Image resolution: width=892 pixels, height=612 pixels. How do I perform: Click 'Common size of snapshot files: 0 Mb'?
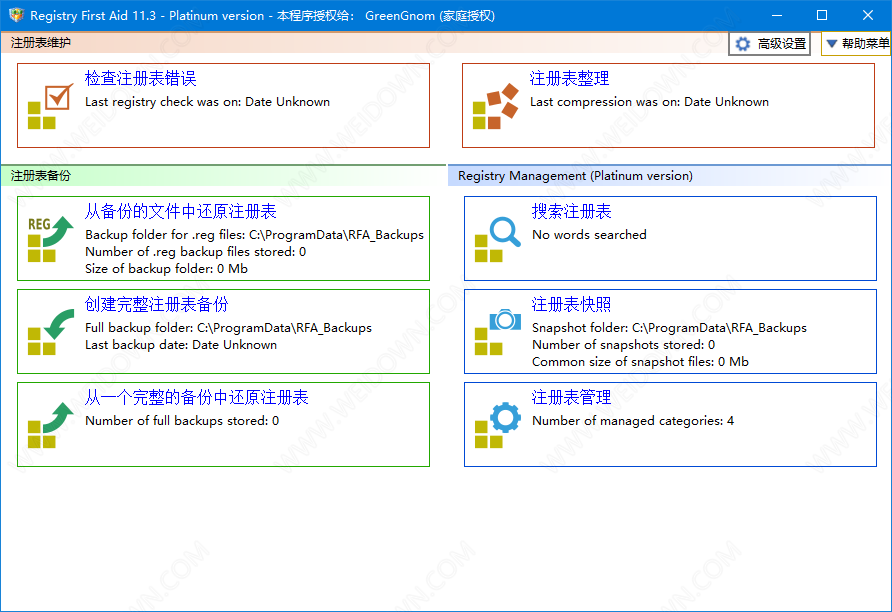(641, 362)
